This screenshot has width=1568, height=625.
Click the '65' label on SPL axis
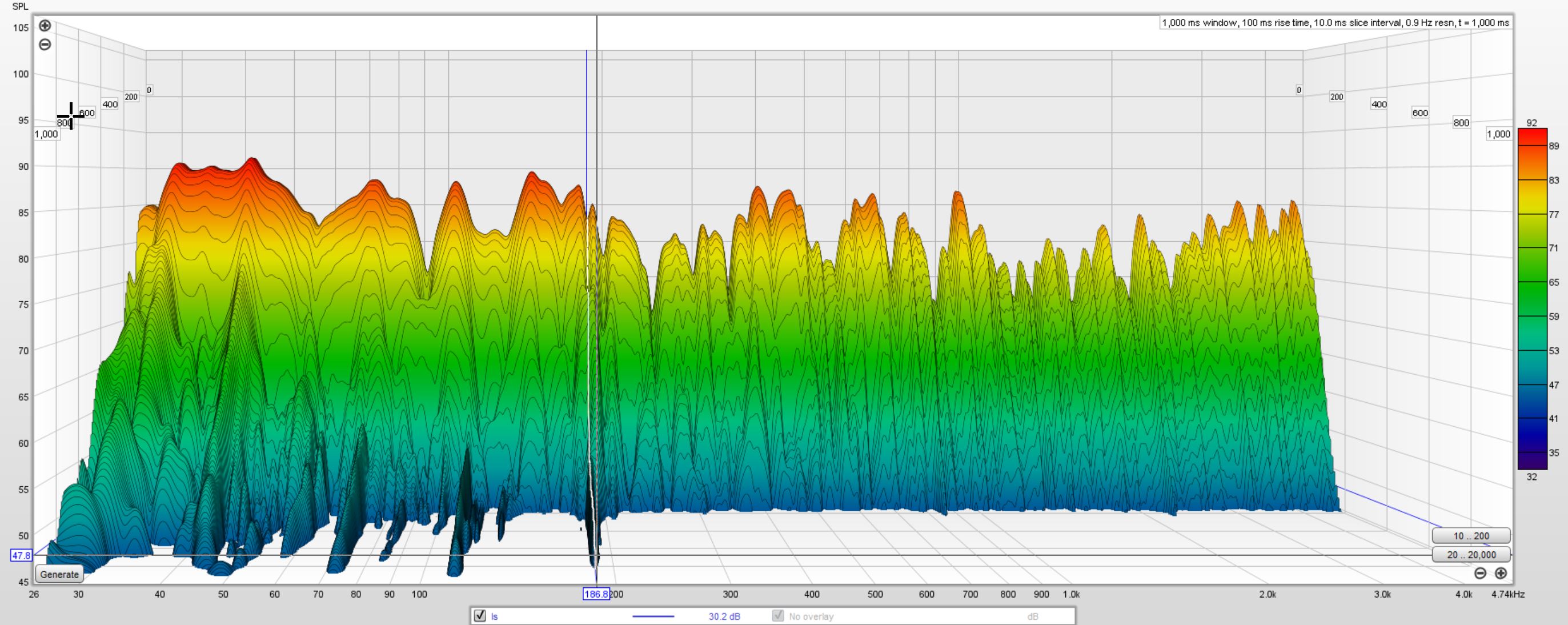coord(23,397)
